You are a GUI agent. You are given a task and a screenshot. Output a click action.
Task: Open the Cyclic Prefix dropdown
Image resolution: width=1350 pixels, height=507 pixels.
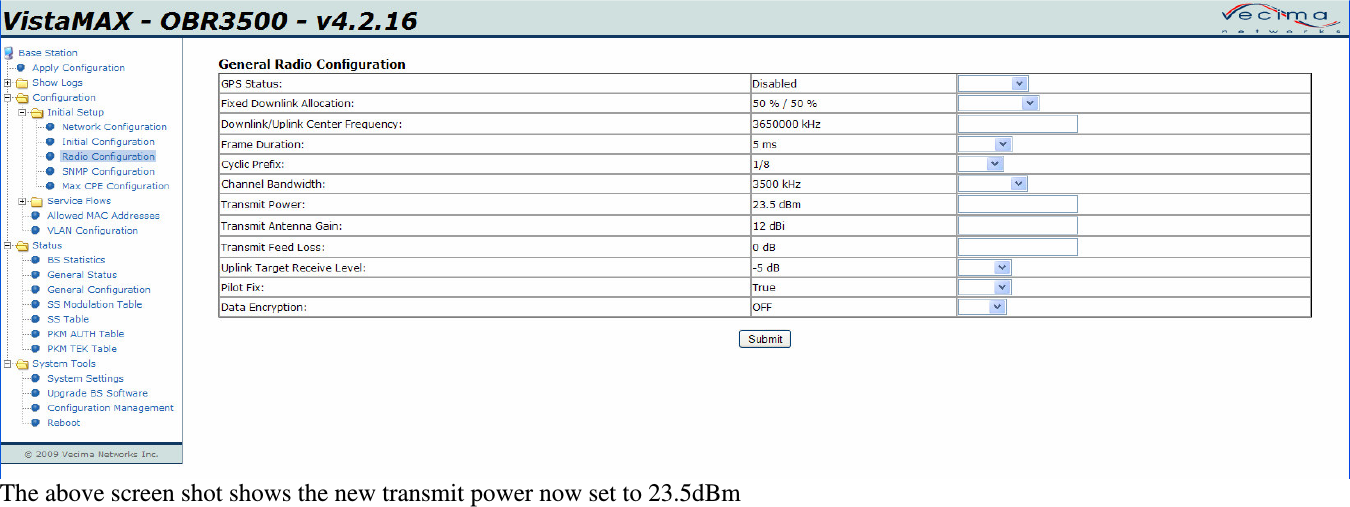click(980, 164)
